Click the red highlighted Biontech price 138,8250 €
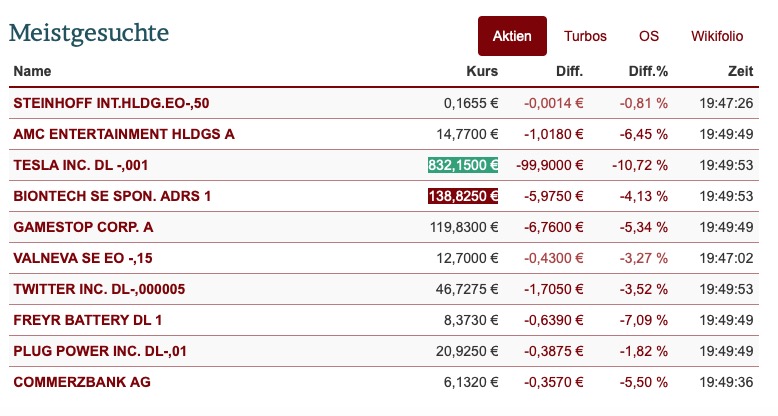 (x=463, y=196)
